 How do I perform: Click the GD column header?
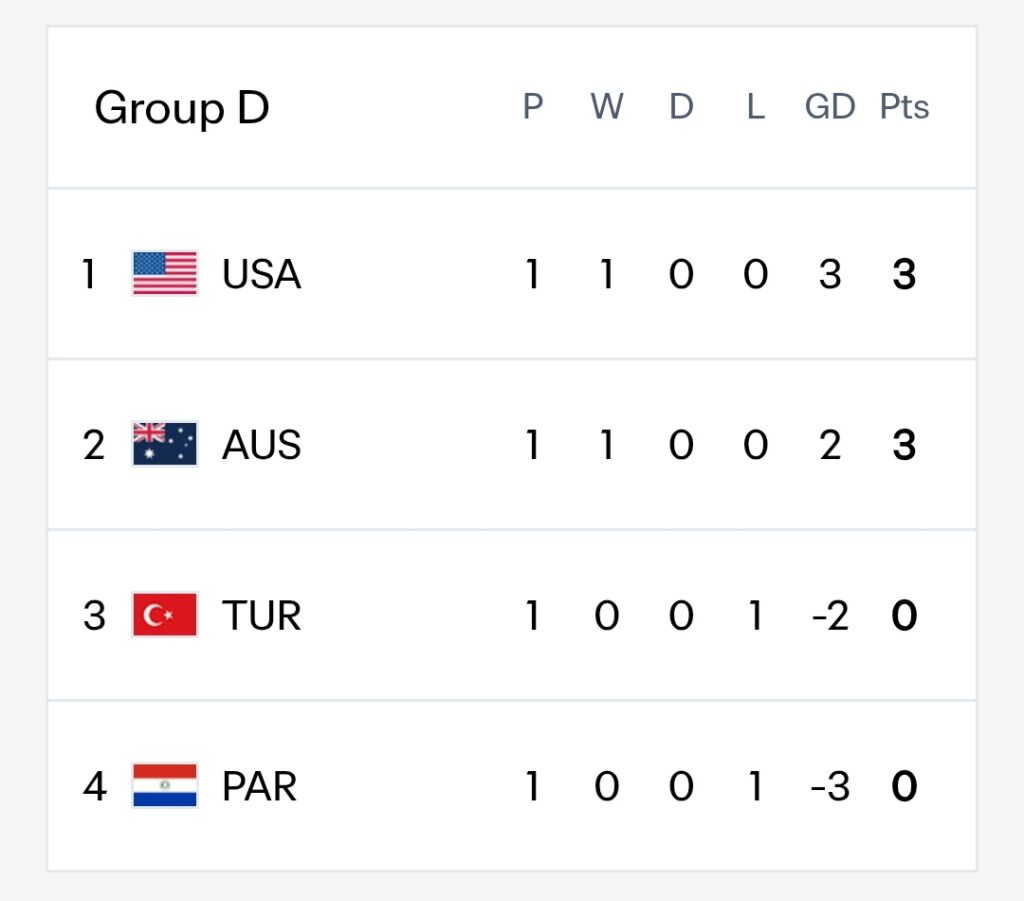pos(830,106)
